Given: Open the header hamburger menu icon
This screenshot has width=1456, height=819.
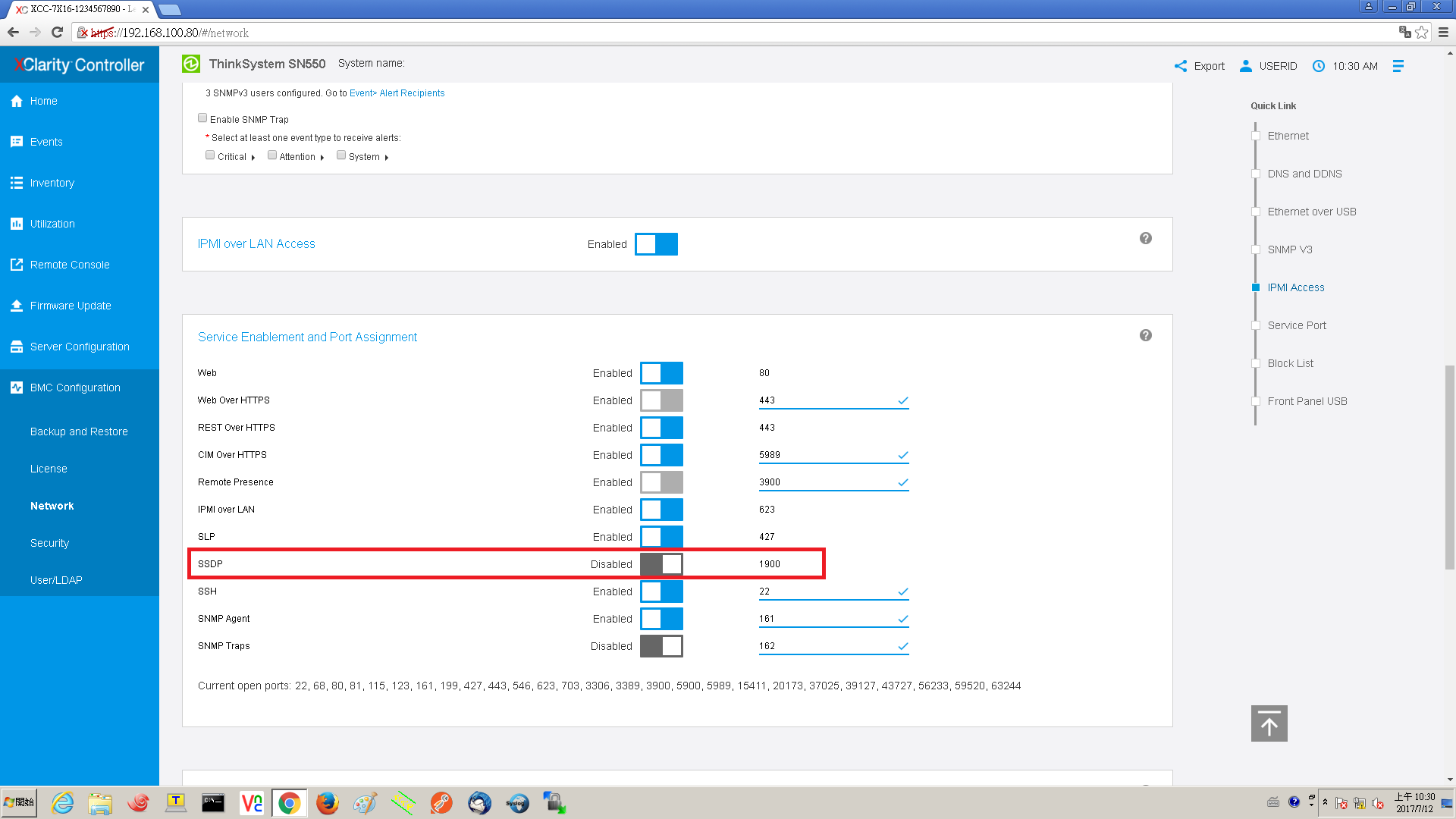Looking at the screenshot, I should pyautogui.click(x=1398, y=66).
